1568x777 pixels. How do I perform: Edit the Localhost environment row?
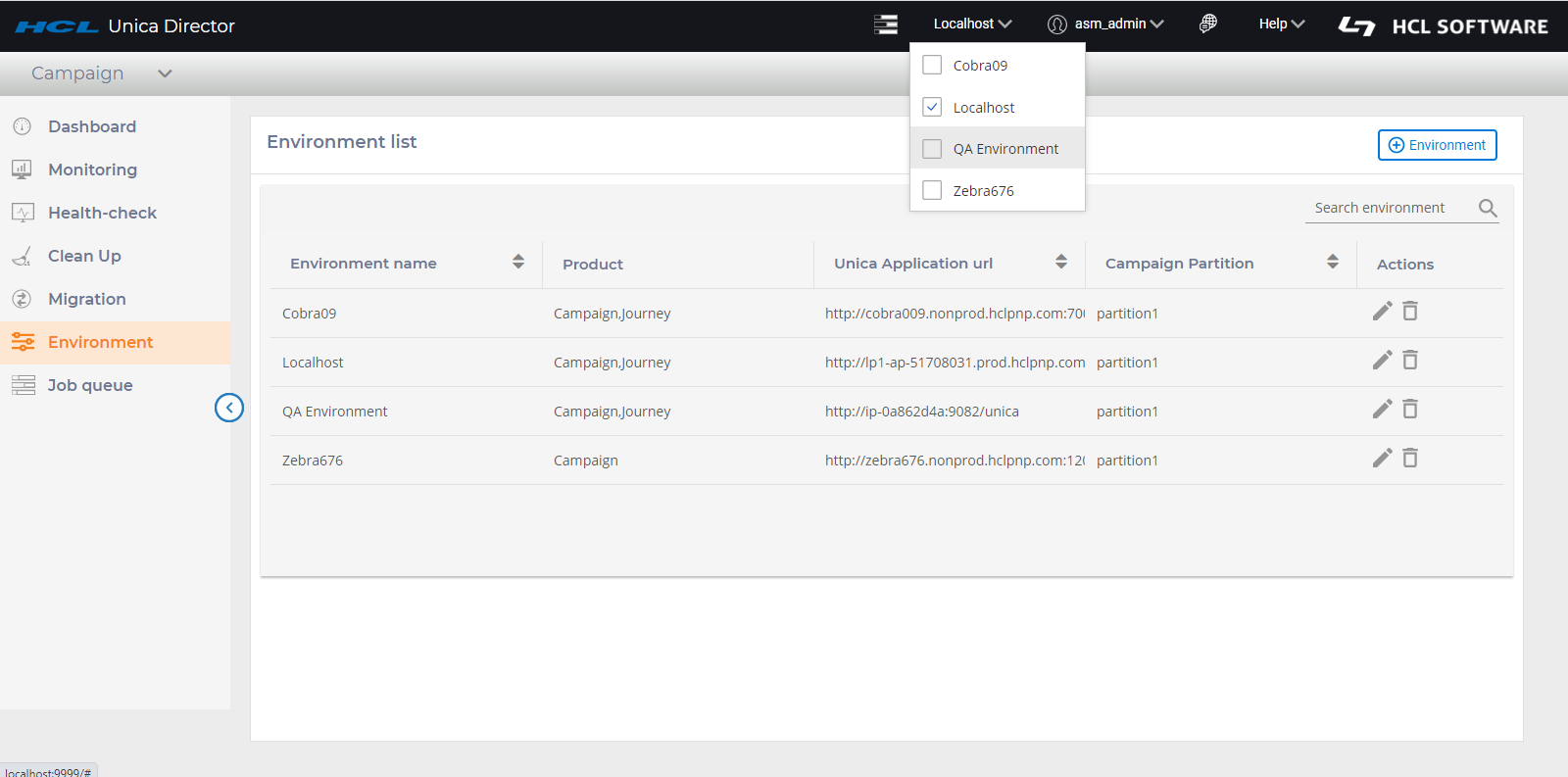point(1382,361)
